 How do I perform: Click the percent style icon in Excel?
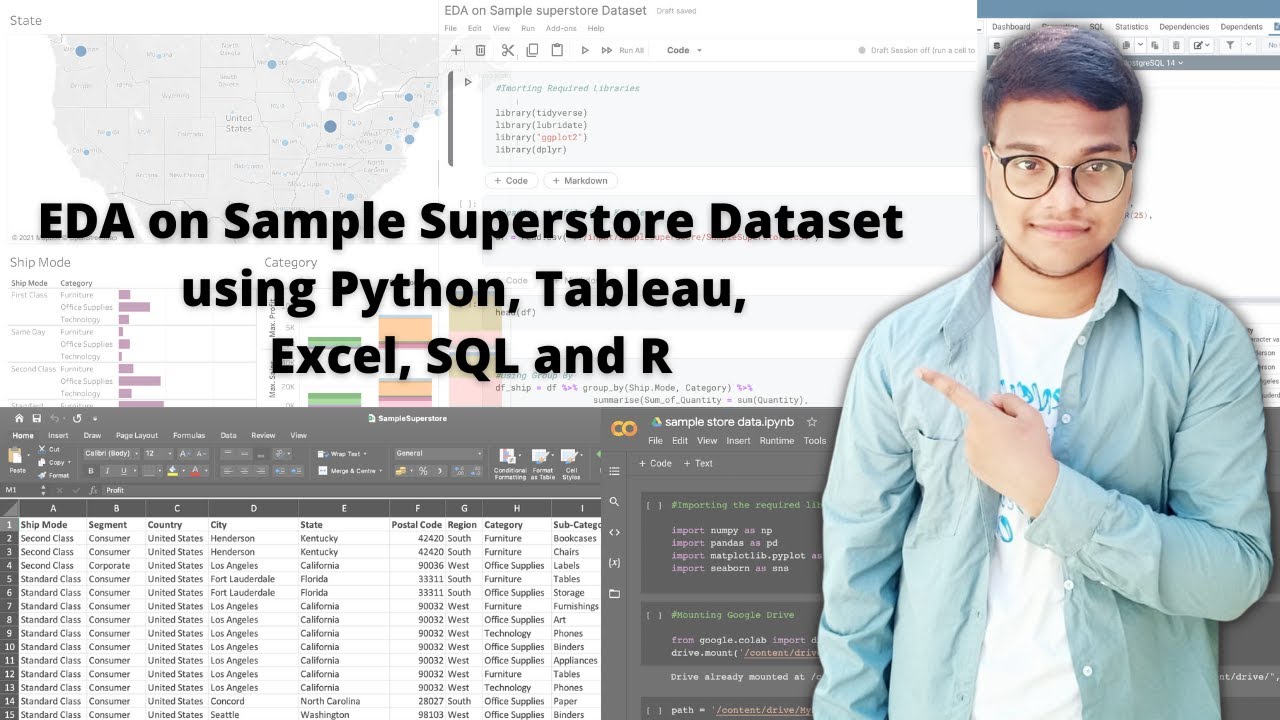423,471
